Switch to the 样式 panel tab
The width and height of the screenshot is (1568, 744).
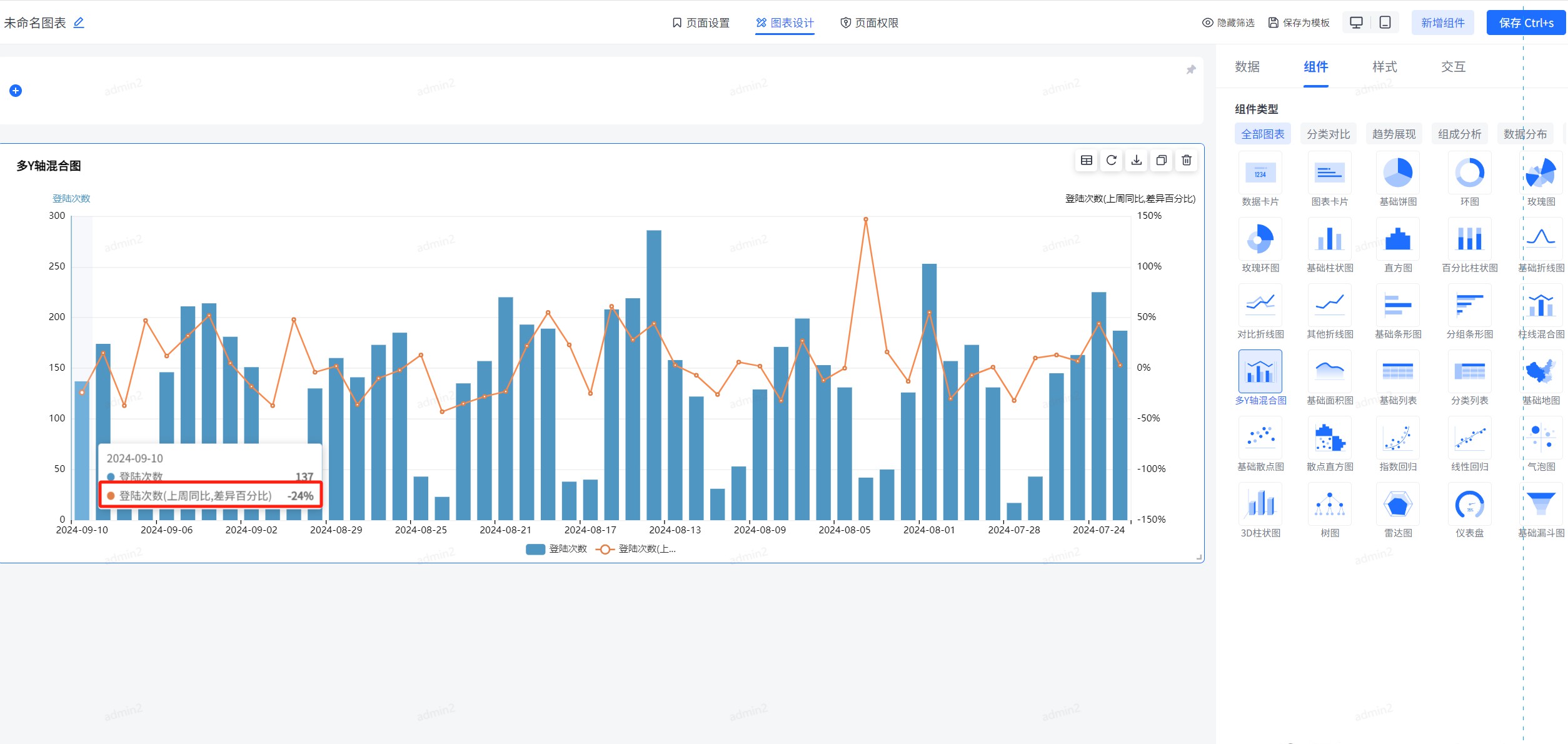click(1385, 67)
